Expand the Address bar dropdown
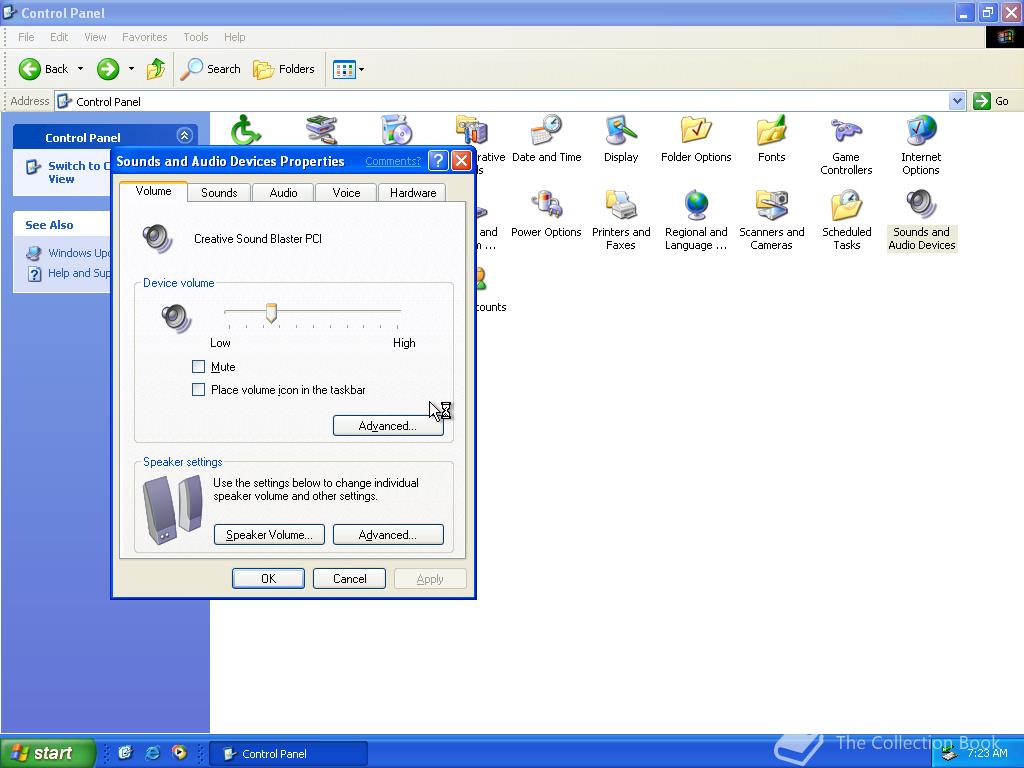This screenshot has height=768, width=1024. (957, 101)
